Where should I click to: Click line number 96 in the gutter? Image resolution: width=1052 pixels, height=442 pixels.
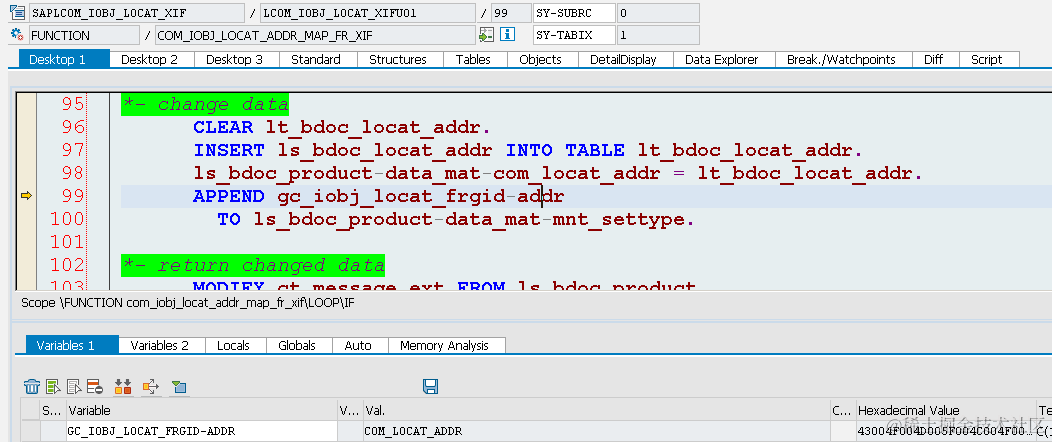point(73,127)
